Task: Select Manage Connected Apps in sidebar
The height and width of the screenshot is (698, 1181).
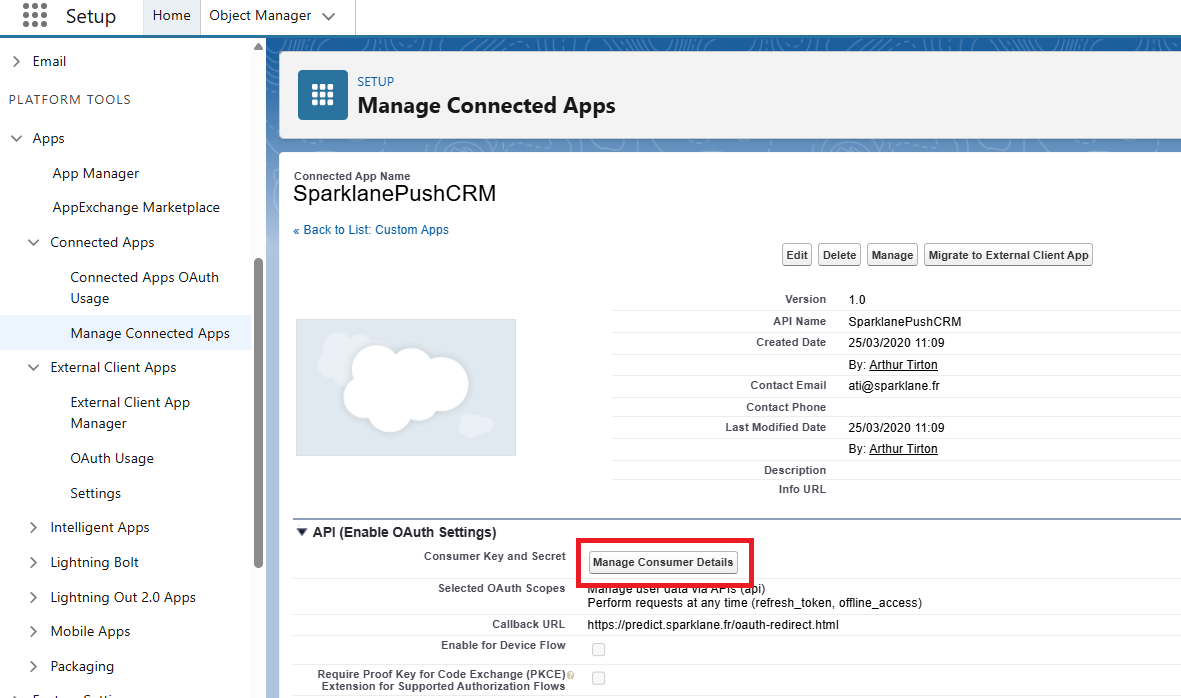Action: point(150,334)
